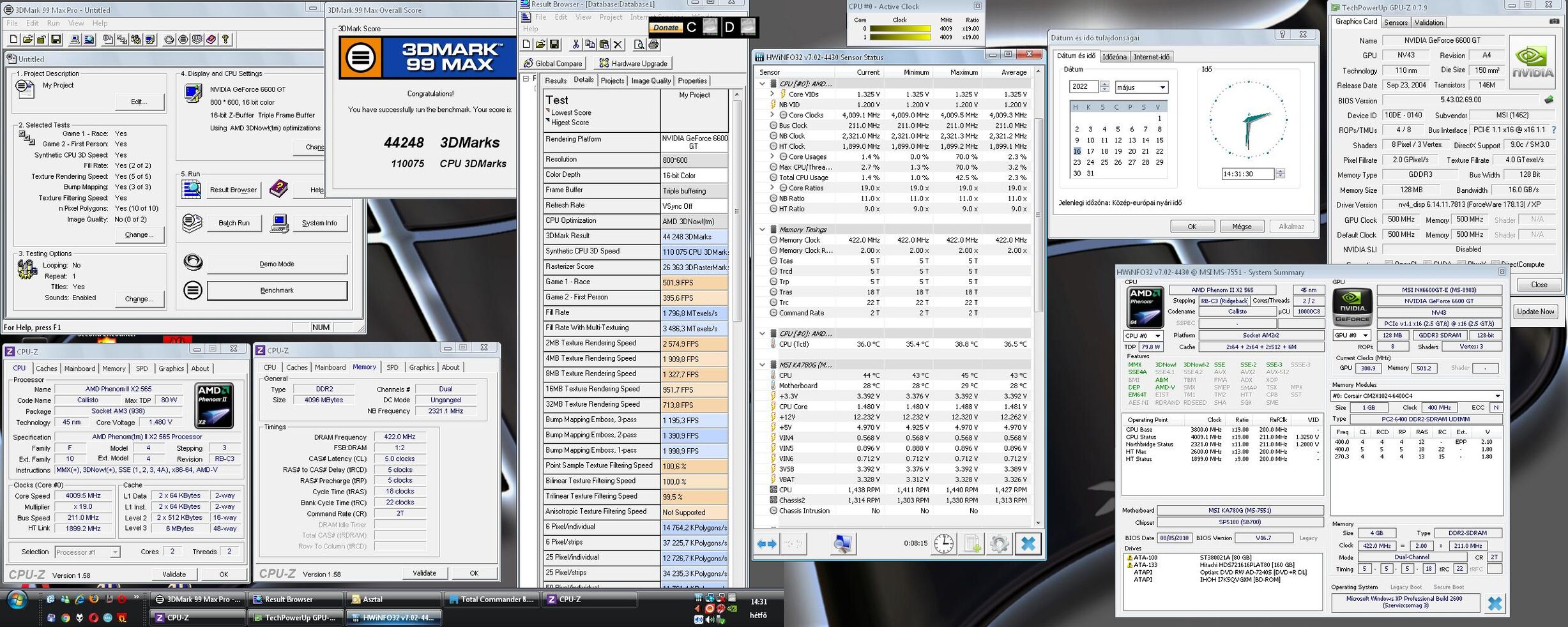
Task: Click the Copy icon in Result Browser toolbar
Action: [x=590, y=44]
